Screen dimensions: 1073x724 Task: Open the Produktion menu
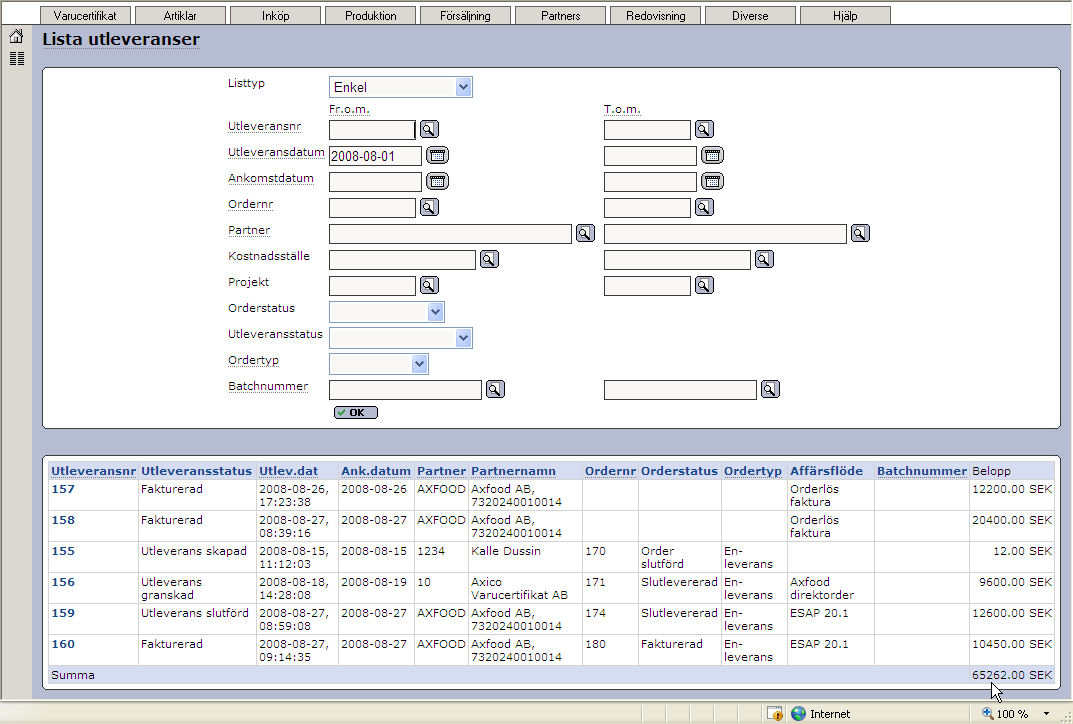tap(370, 15)
